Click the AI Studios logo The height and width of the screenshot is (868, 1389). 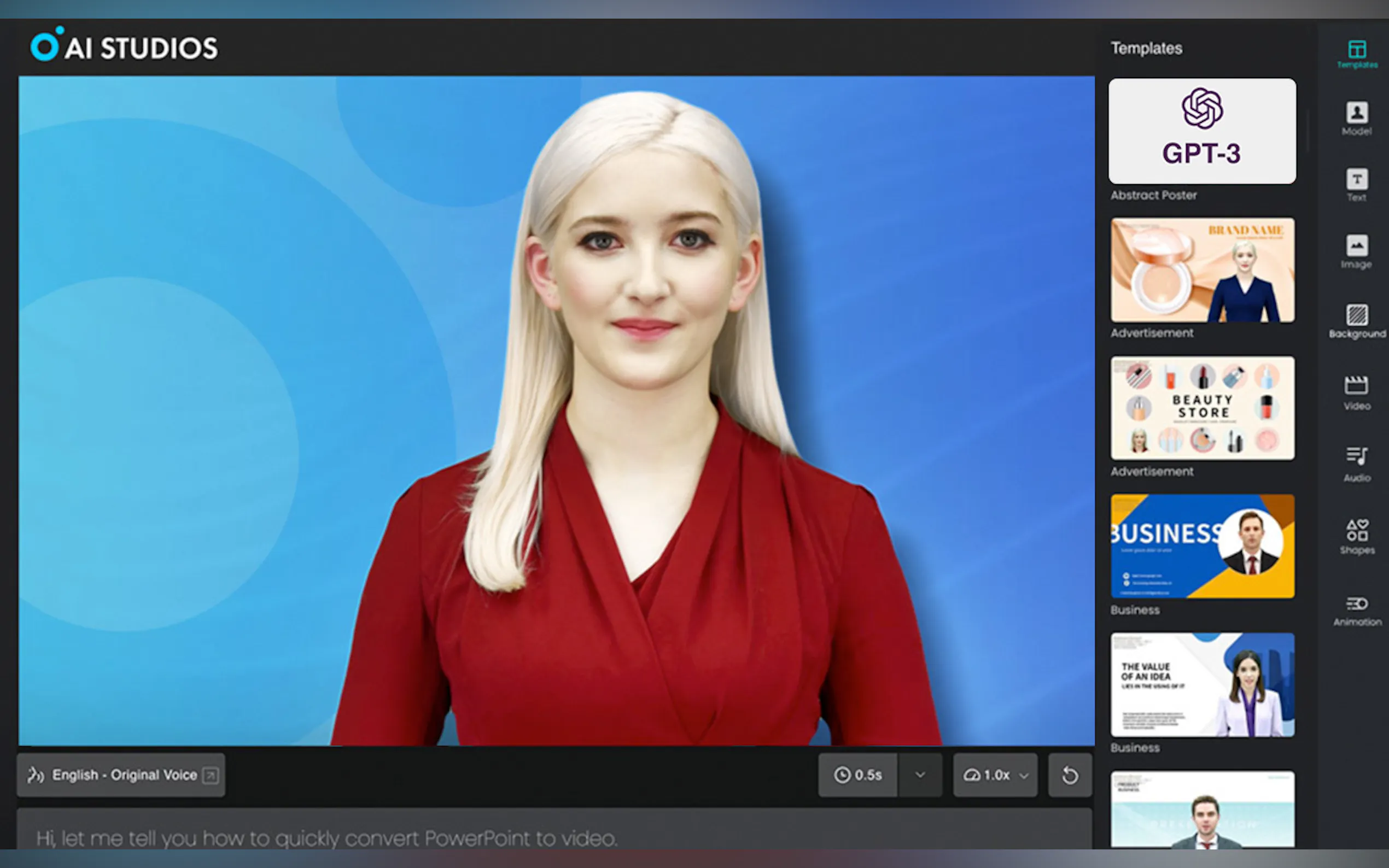(124, 46)
